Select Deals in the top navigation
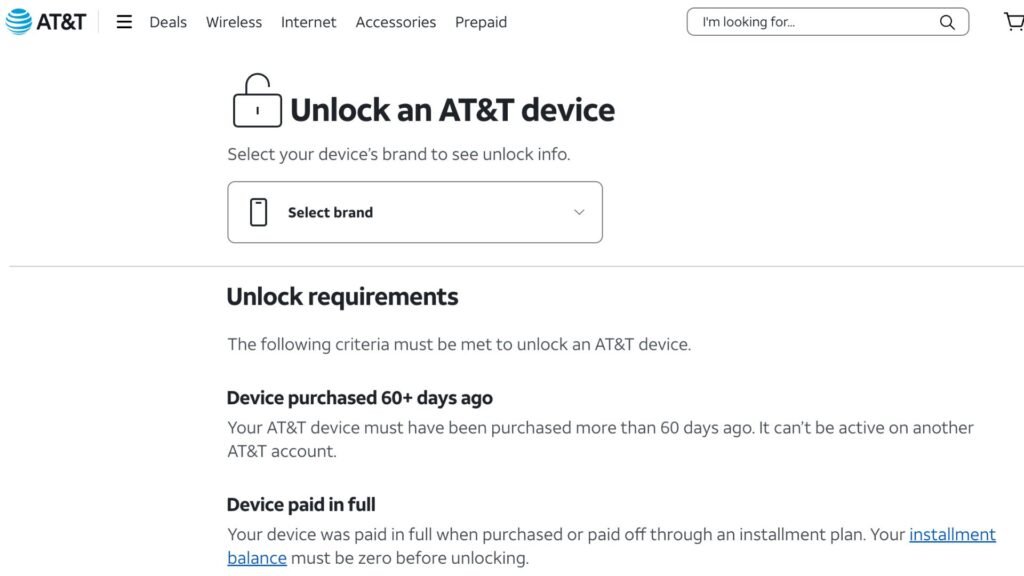The height and width of the screenshot is (576, 1024). (167, 21)
